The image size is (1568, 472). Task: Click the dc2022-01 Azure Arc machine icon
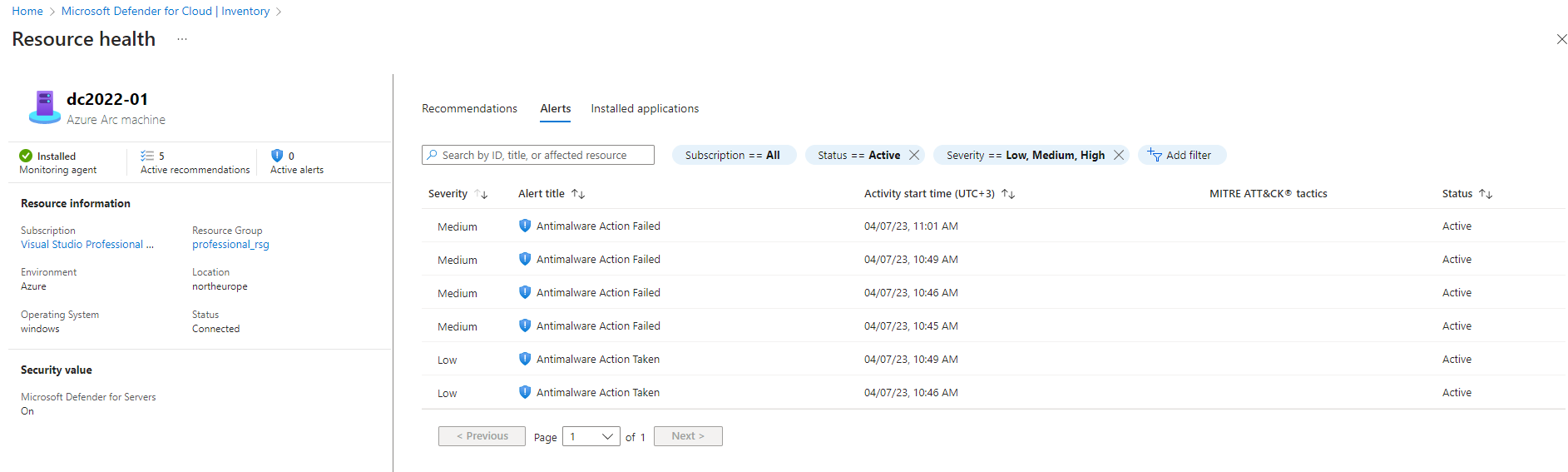pos(45,107)
